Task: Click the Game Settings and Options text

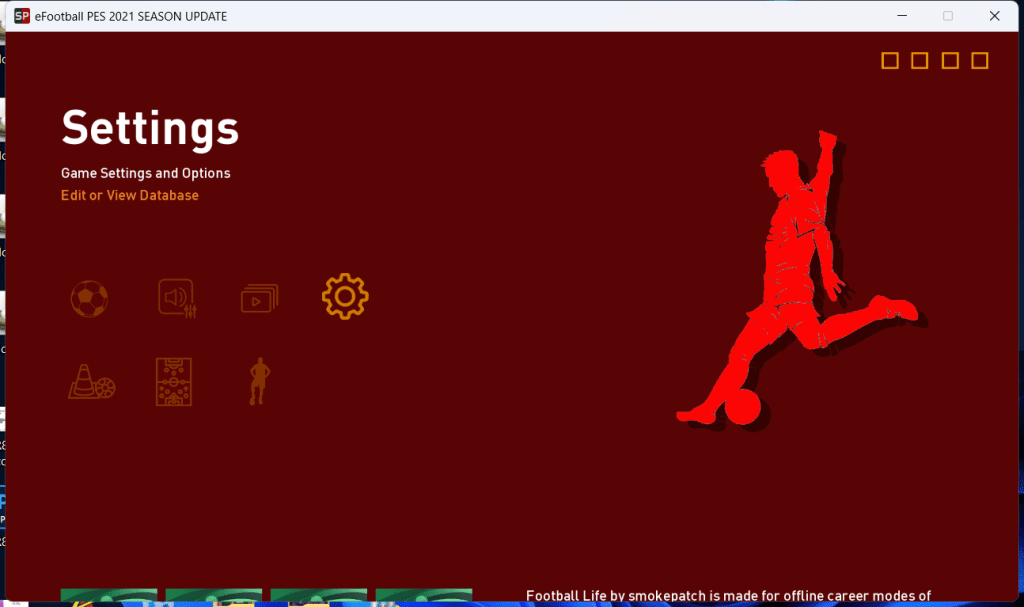Action: click(146, 173)
